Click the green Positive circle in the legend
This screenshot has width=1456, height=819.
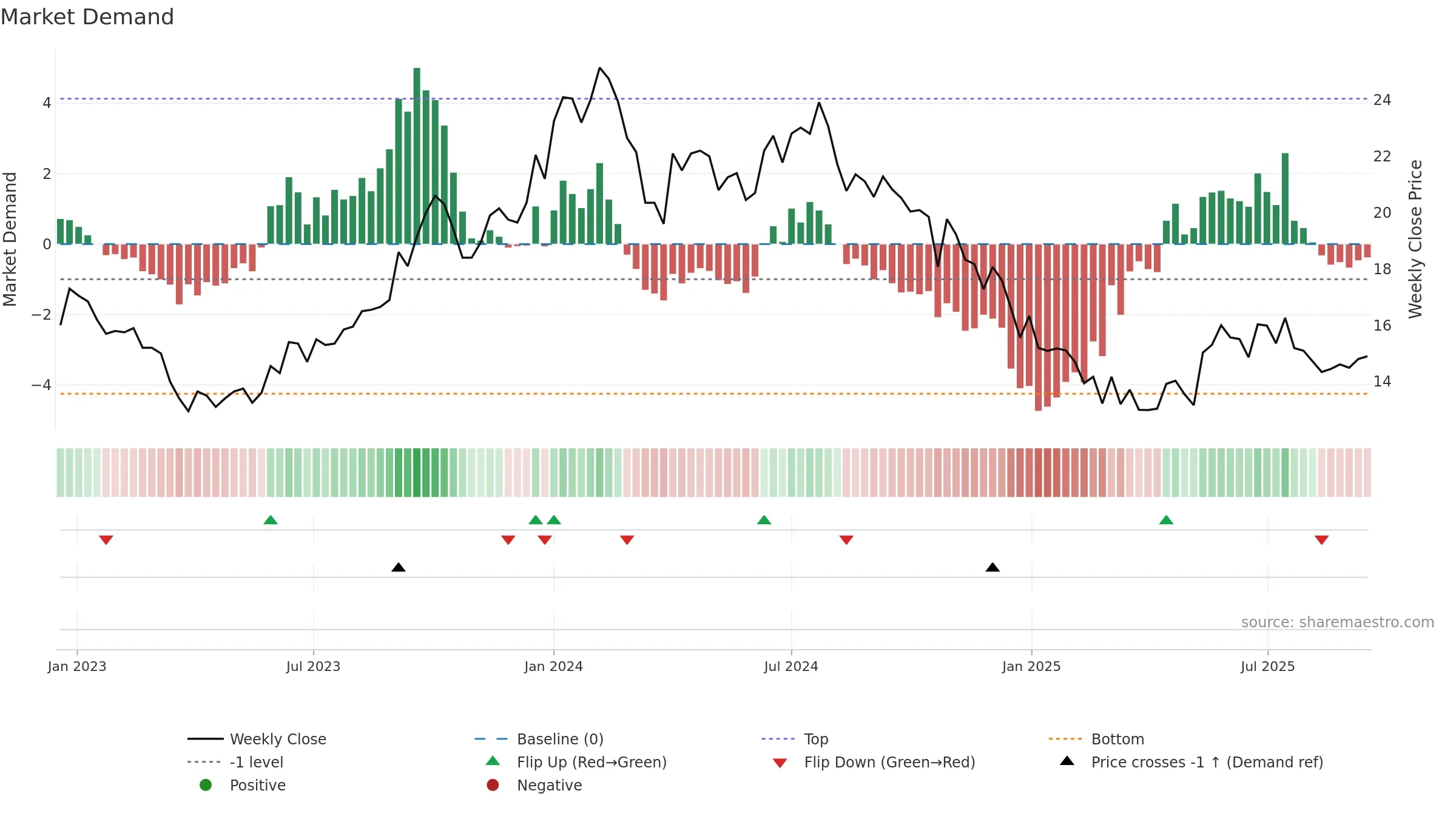point(206,785)
